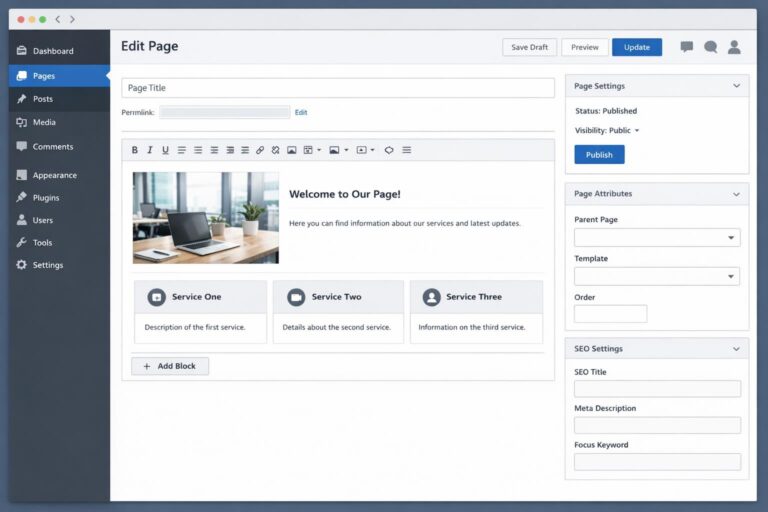Click "Information on the third service." text

(x=472, y=327)
